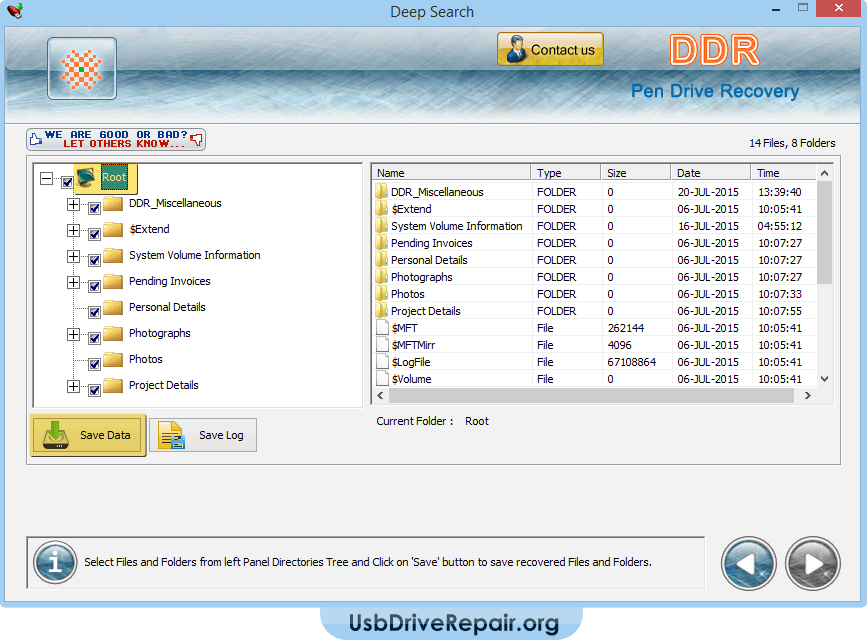Expand the $Extend node

73,230
